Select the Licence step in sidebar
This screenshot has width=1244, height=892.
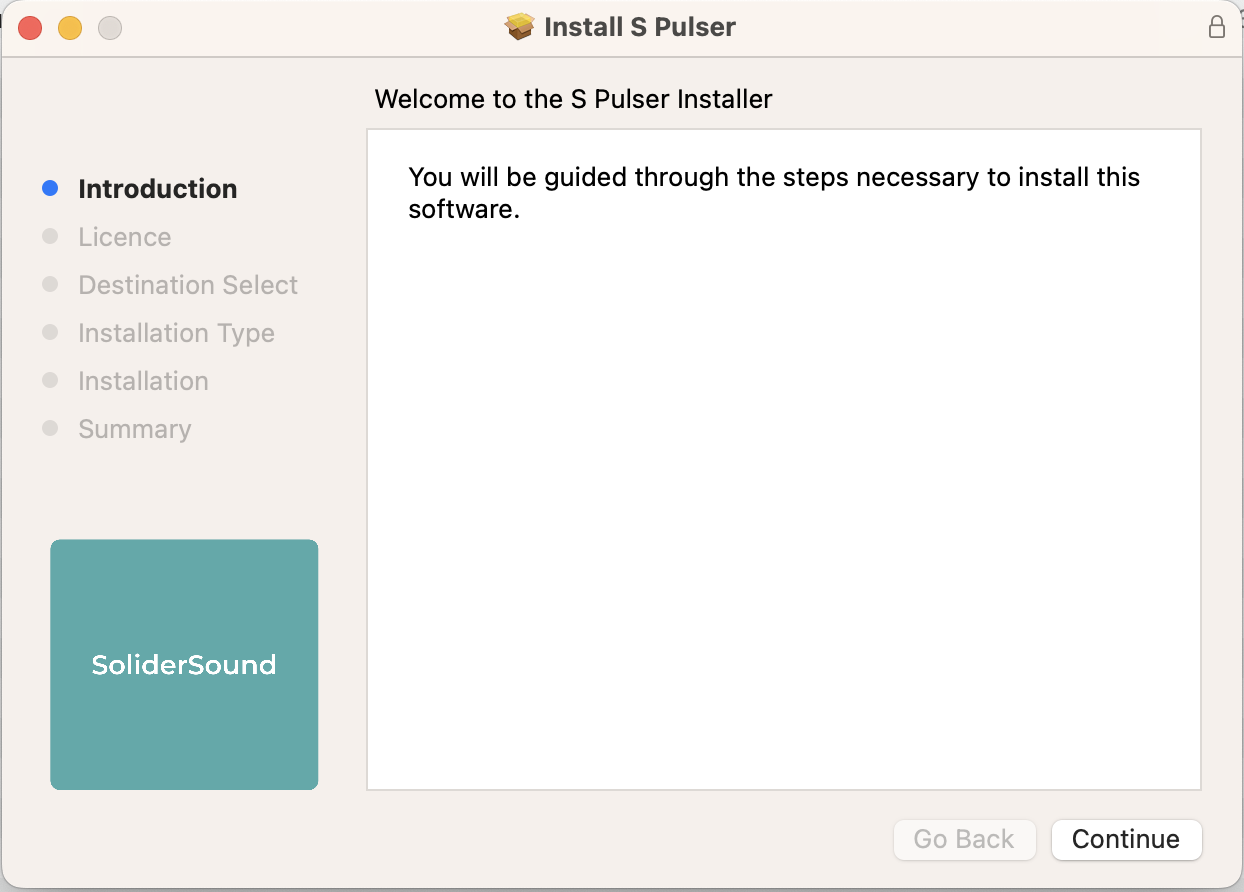pyautogui.click(x=125, y=237)
